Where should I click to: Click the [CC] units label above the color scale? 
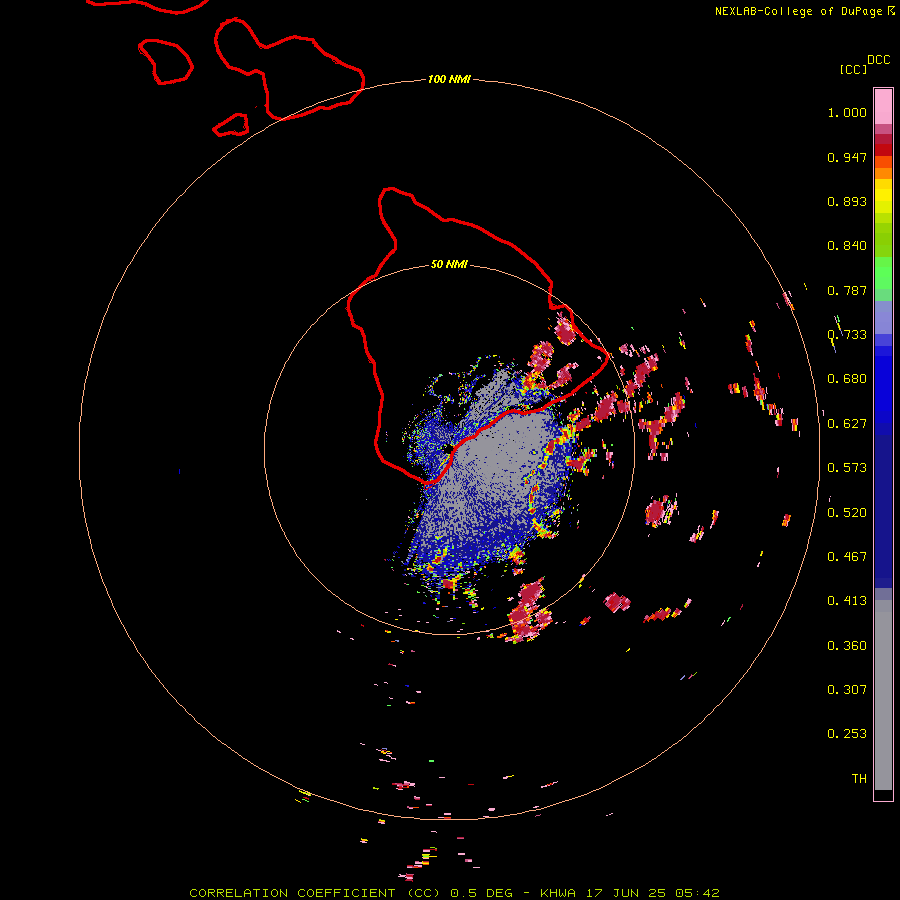tap(854, 69)
